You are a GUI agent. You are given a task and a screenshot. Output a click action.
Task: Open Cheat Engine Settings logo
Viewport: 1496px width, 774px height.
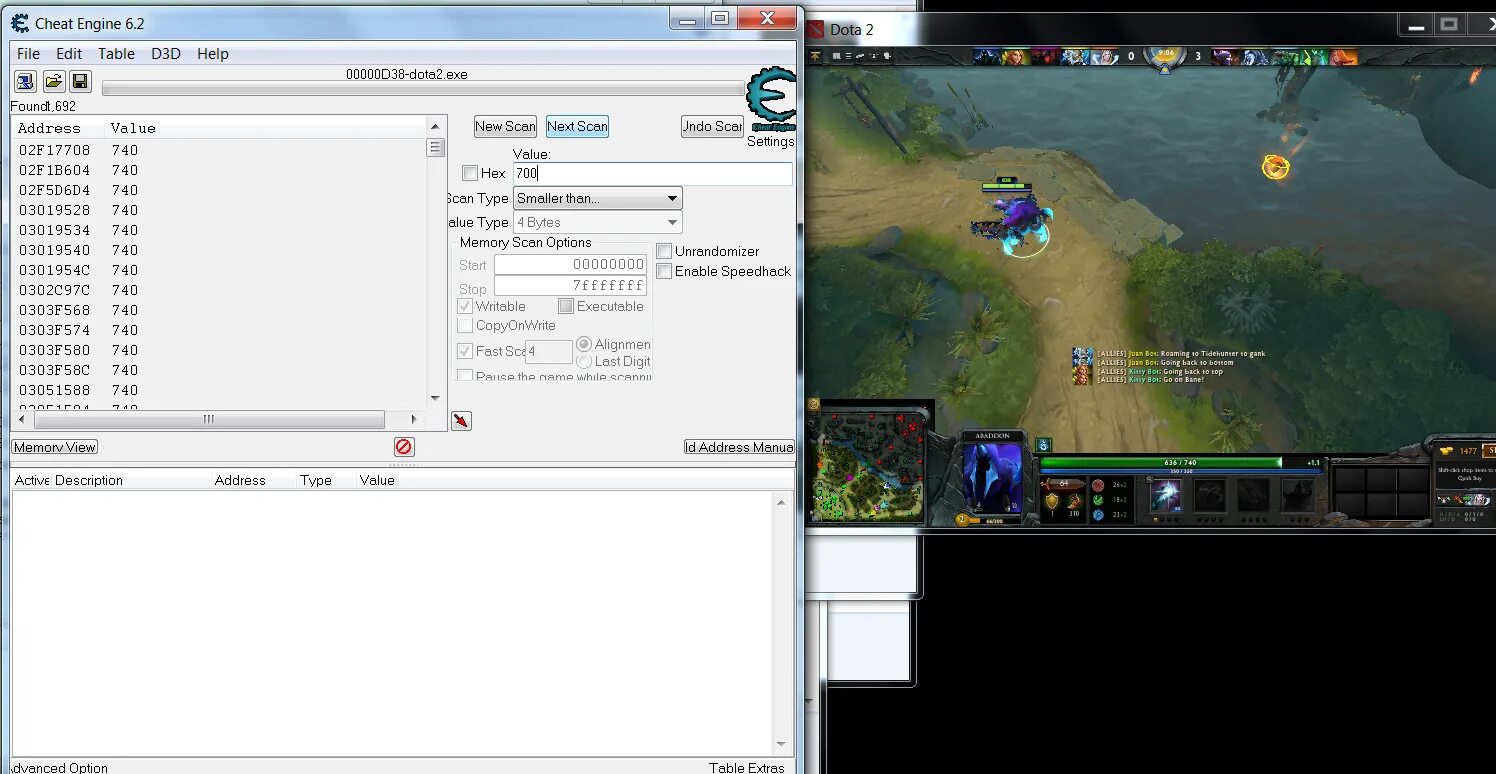point(771,100)
